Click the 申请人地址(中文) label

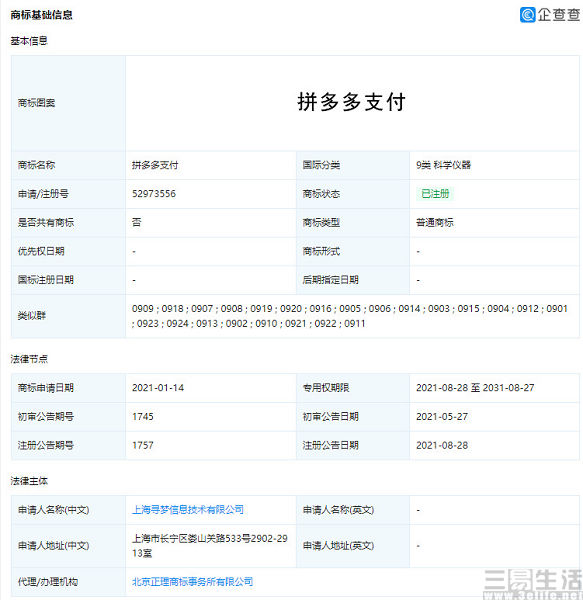tap(54, 546)
